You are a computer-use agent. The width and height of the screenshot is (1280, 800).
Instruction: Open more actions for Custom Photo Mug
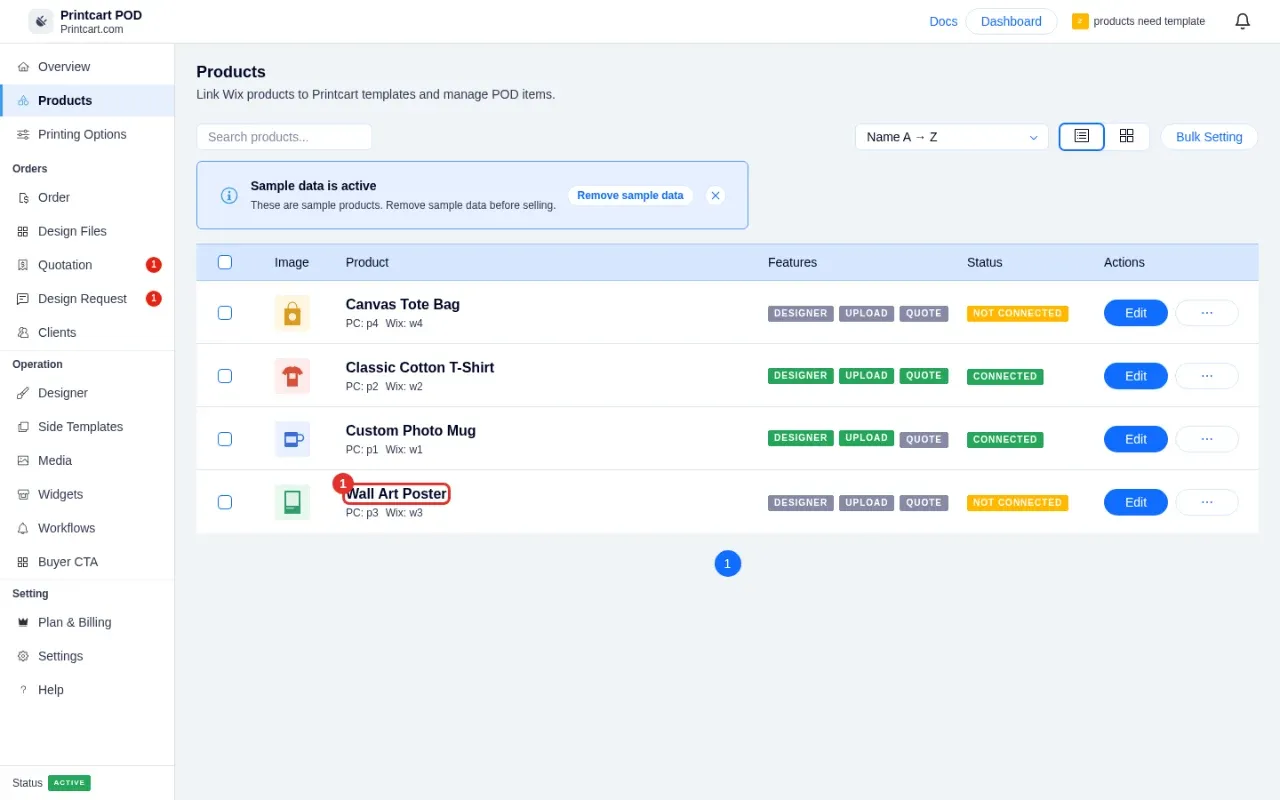pyautogui.click(x=1207, y=439)
